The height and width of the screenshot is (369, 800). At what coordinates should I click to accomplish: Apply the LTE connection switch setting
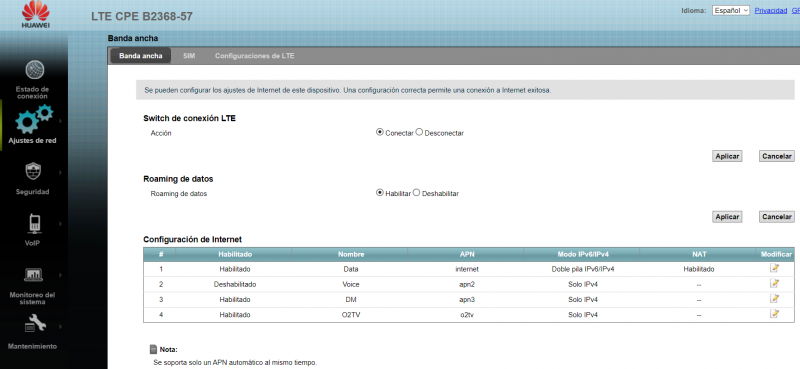[727, 156]
